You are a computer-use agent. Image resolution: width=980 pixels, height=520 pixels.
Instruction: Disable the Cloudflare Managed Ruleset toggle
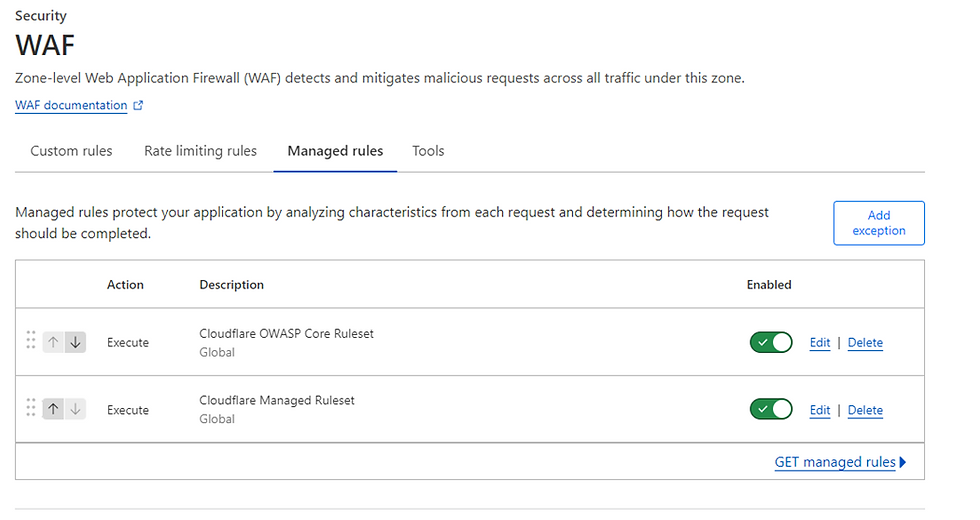point(771,409)
